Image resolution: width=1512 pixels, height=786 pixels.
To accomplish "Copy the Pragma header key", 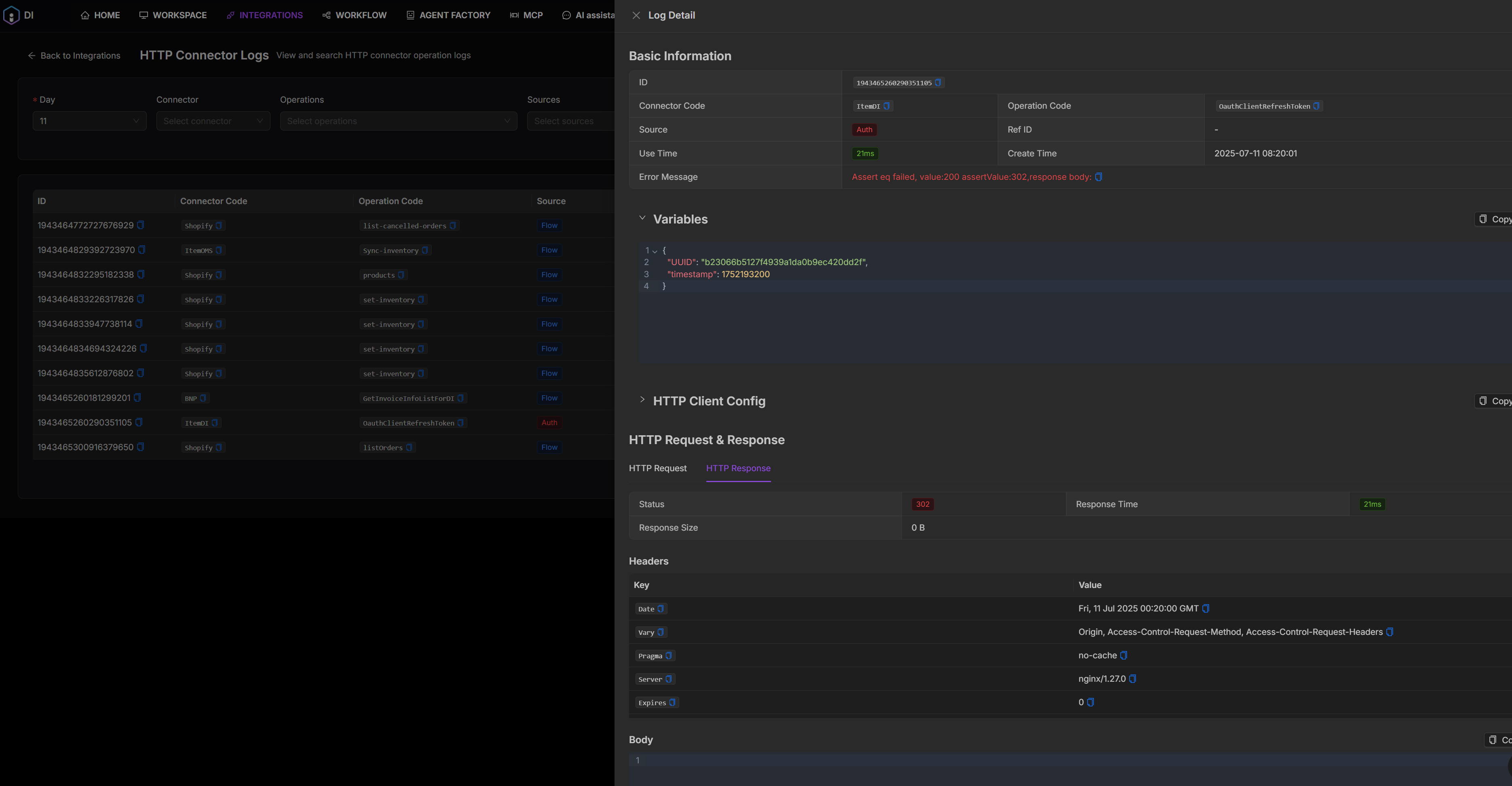I will (668, 656).
